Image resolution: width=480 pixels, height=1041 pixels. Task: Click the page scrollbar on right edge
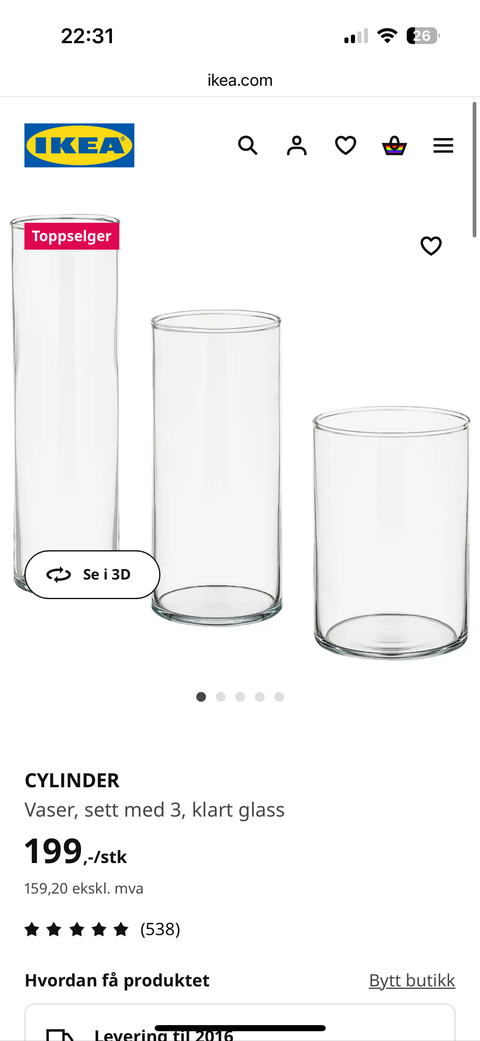pyautogui.click(x=474, y=169)
